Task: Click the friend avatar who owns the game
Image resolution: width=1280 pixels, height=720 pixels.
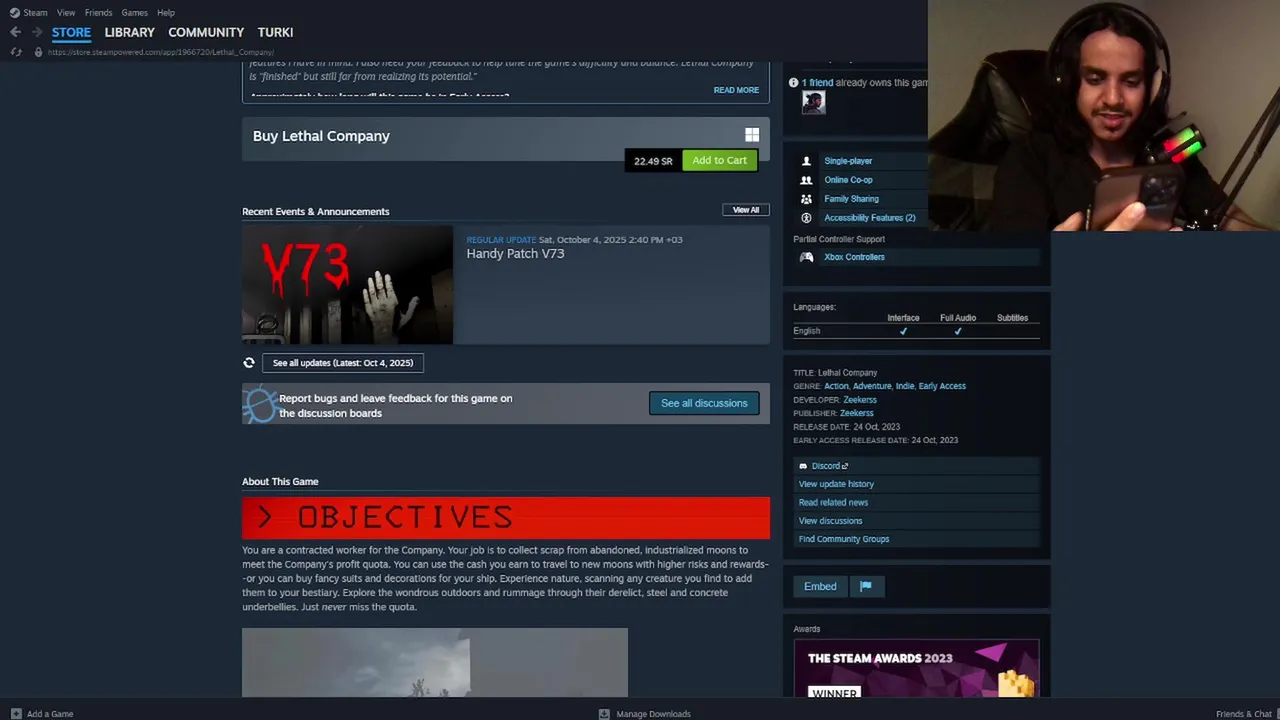Action: pyautogui.click(x=813, y=102)
